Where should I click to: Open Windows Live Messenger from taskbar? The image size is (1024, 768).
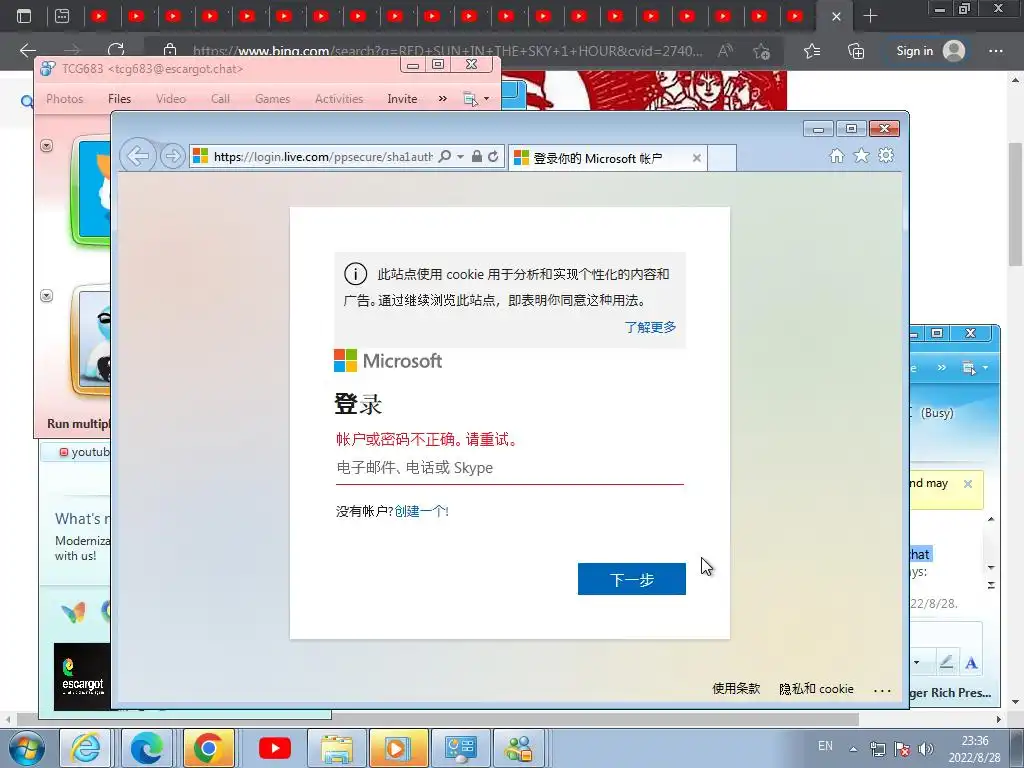[520, 748]
